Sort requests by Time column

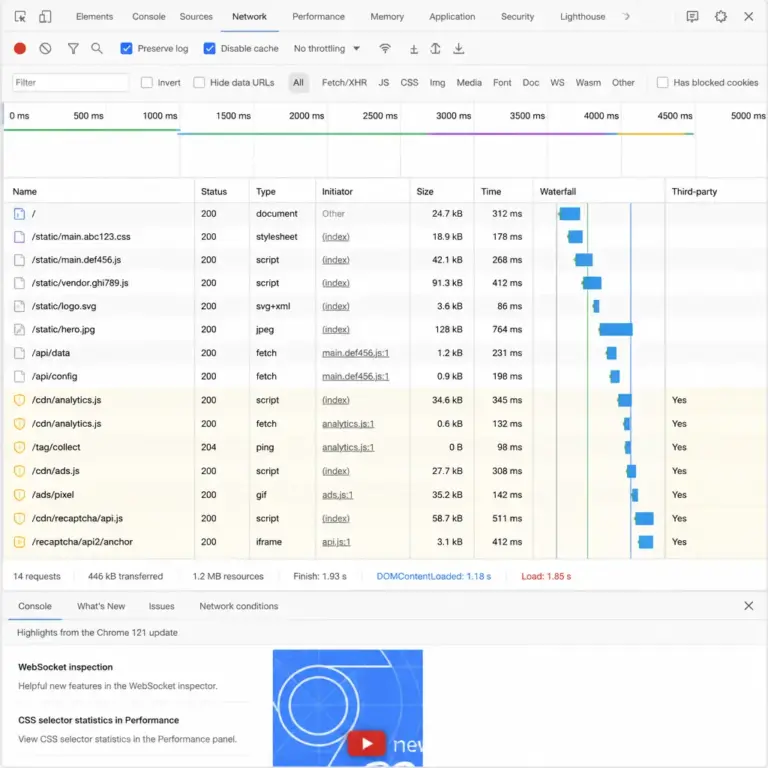[x=504, y=192]
